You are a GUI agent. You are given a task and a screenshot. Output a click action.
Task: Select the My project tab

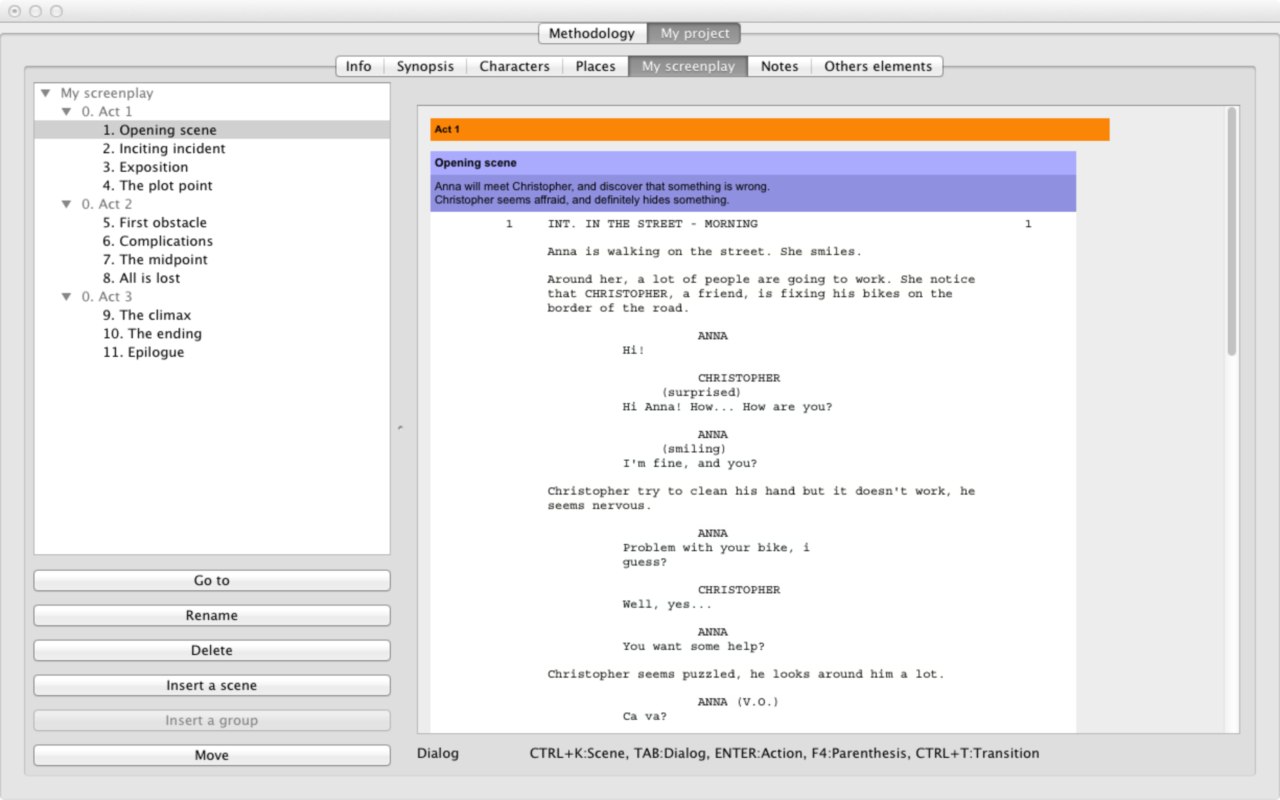pos(695,33)
